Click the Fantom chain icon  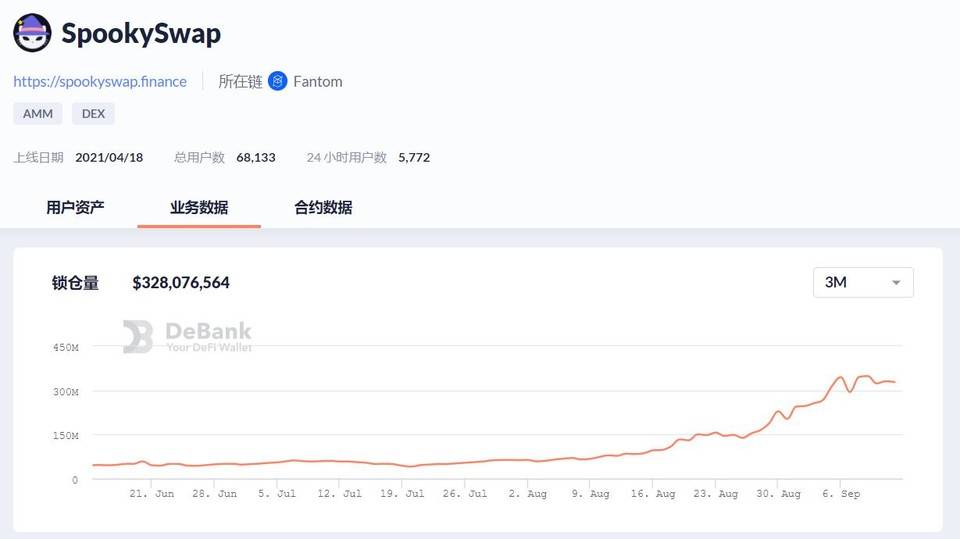[277, 81]
